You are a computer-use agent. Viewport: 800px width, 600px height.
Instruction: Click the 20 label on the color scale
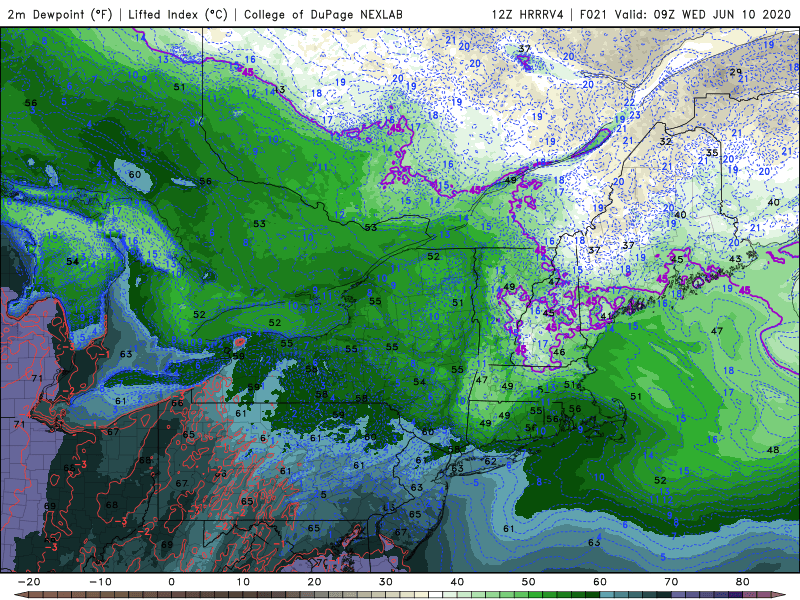click(x=314, y=582)
